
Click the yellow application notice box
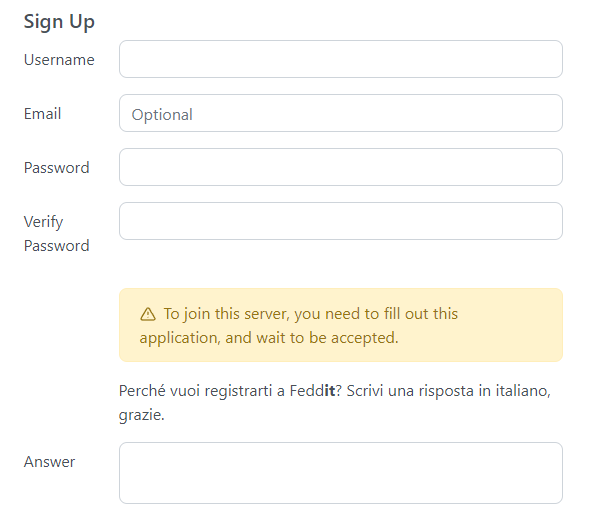tap(341, 325)
